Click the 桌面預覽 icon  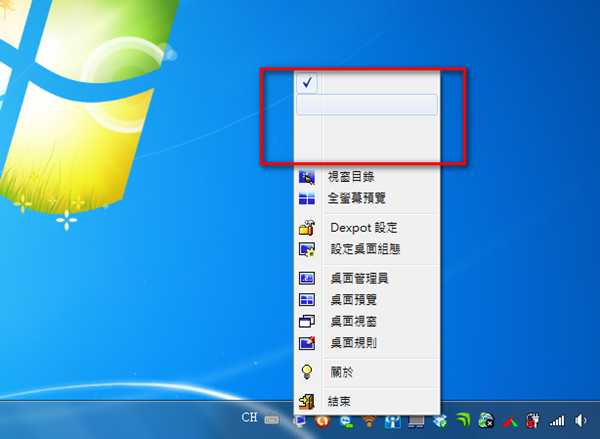pos(307,299)
